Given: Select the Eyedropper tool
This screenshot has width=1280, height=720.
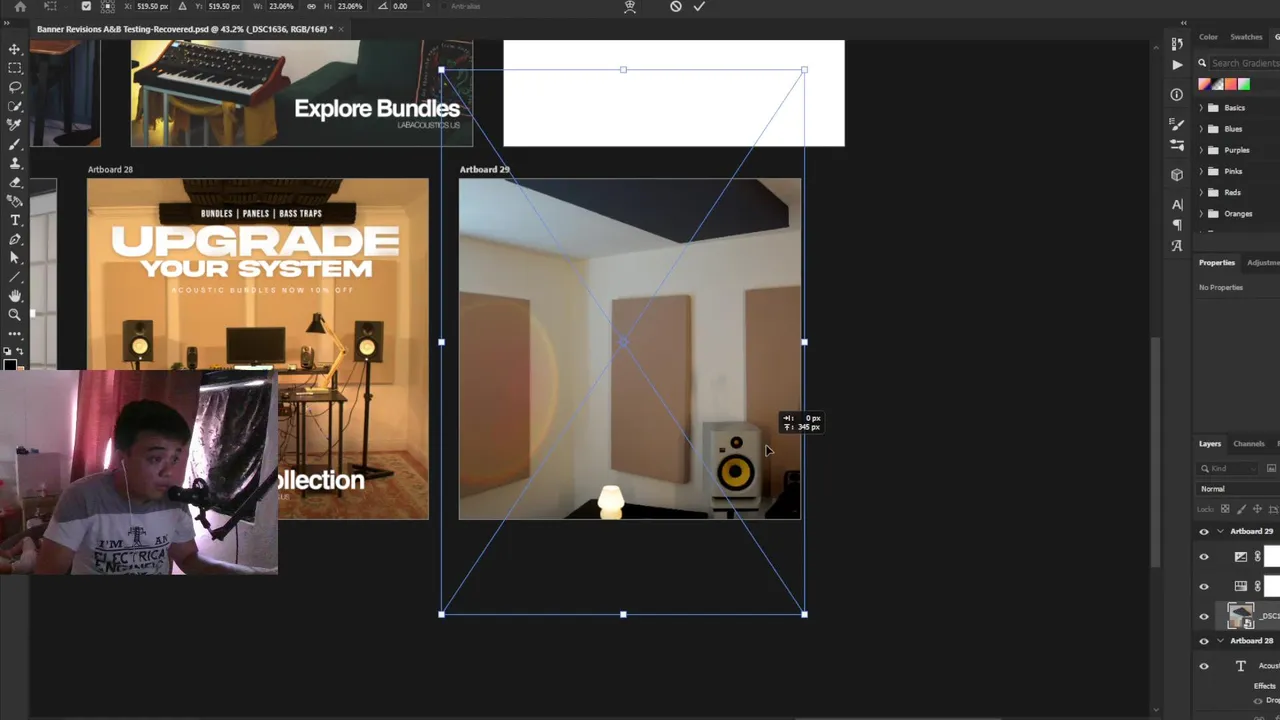Looking at the screenshot, I should [x=15, y=125].
